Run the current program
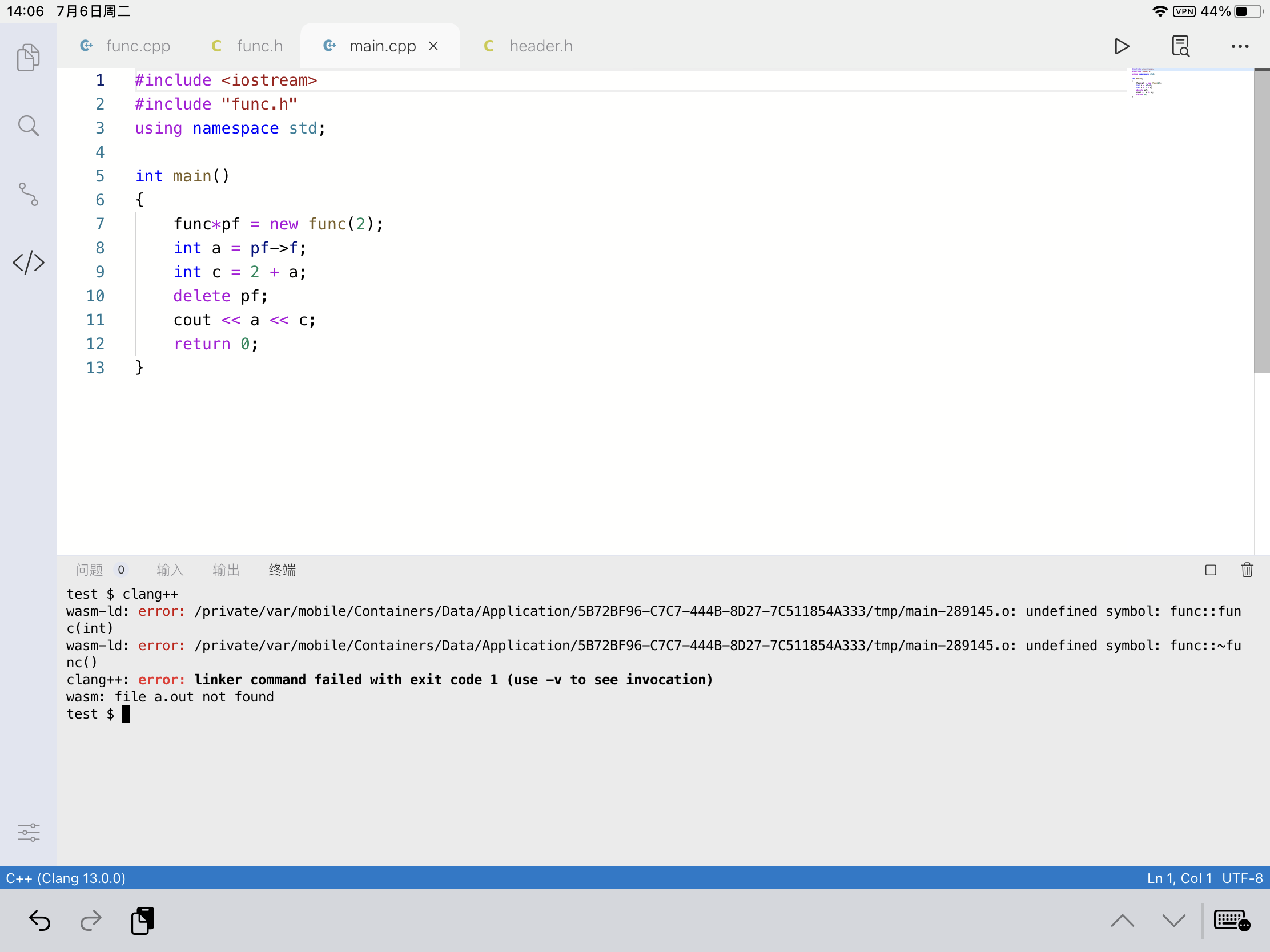The image size is (1270, 952). coord(1122,46)
